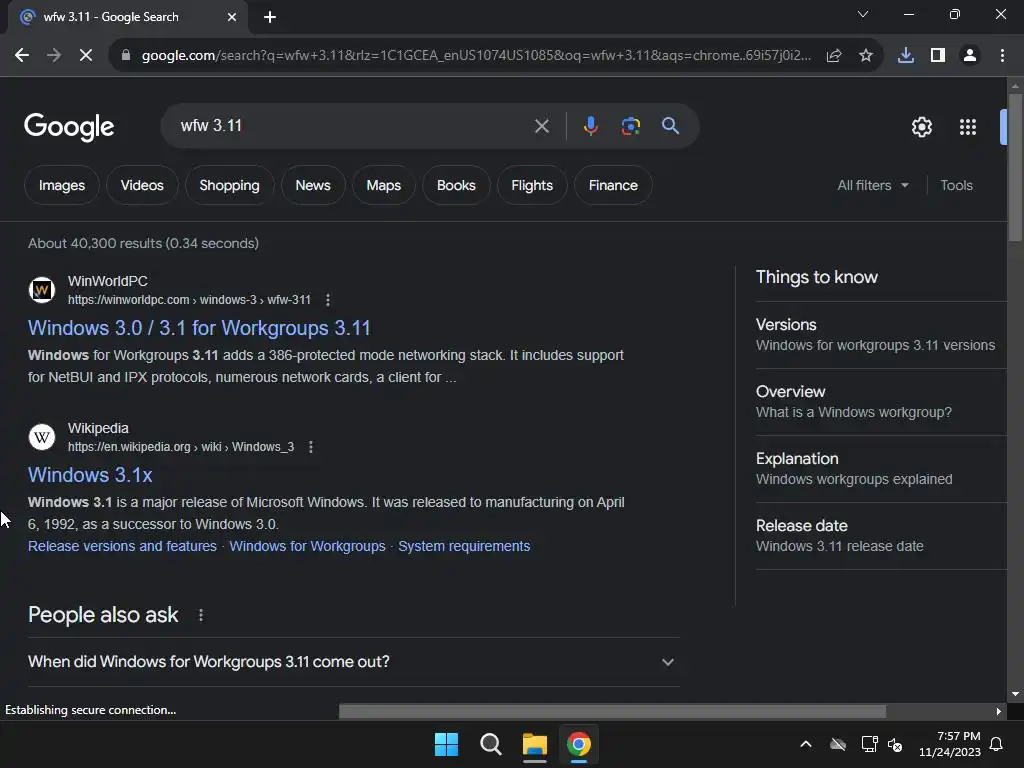Clear the search box text
The width and height of the screenshot is (1024, 768).
click(541, 126)
